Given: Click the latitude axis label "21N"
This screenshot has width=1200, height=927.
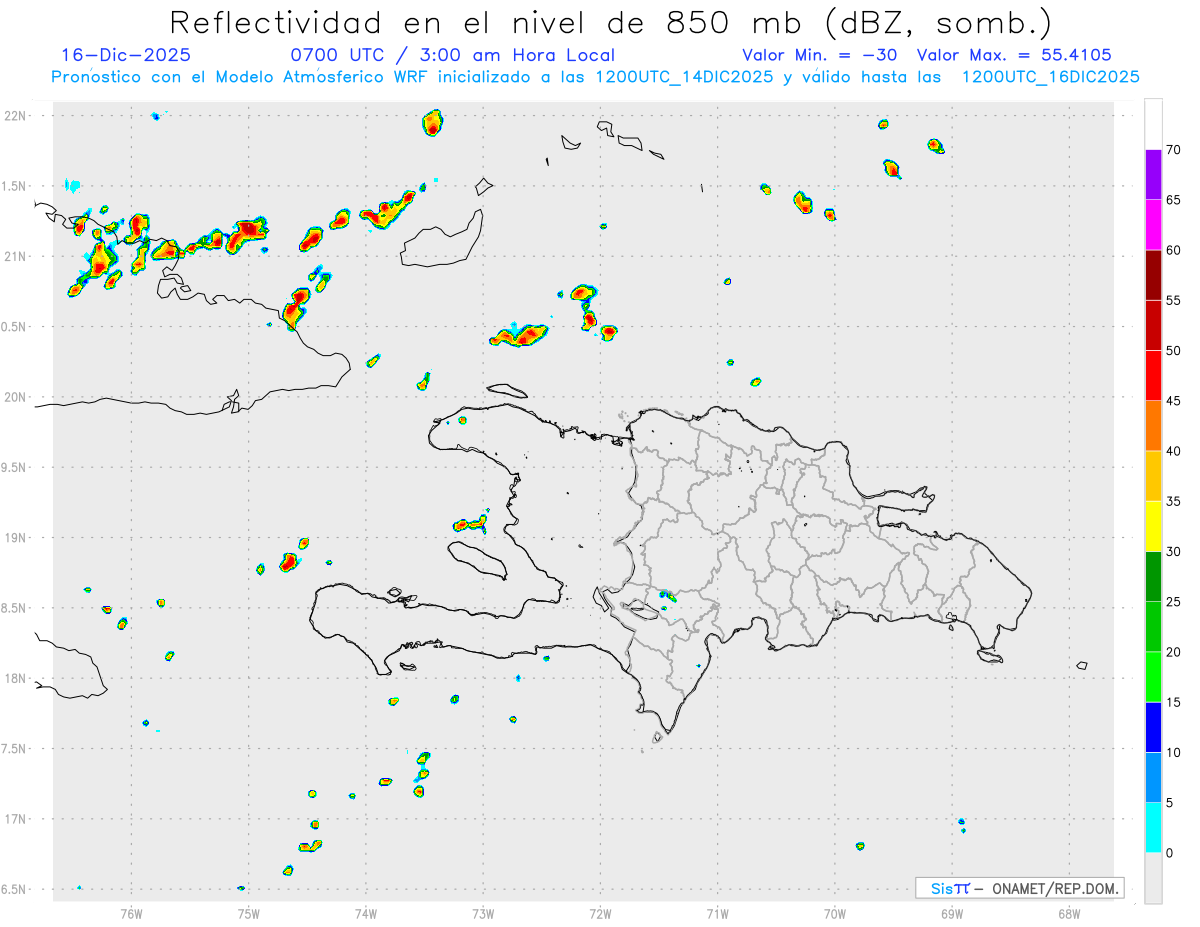Looking at the screenshot, I should point(16,256).
